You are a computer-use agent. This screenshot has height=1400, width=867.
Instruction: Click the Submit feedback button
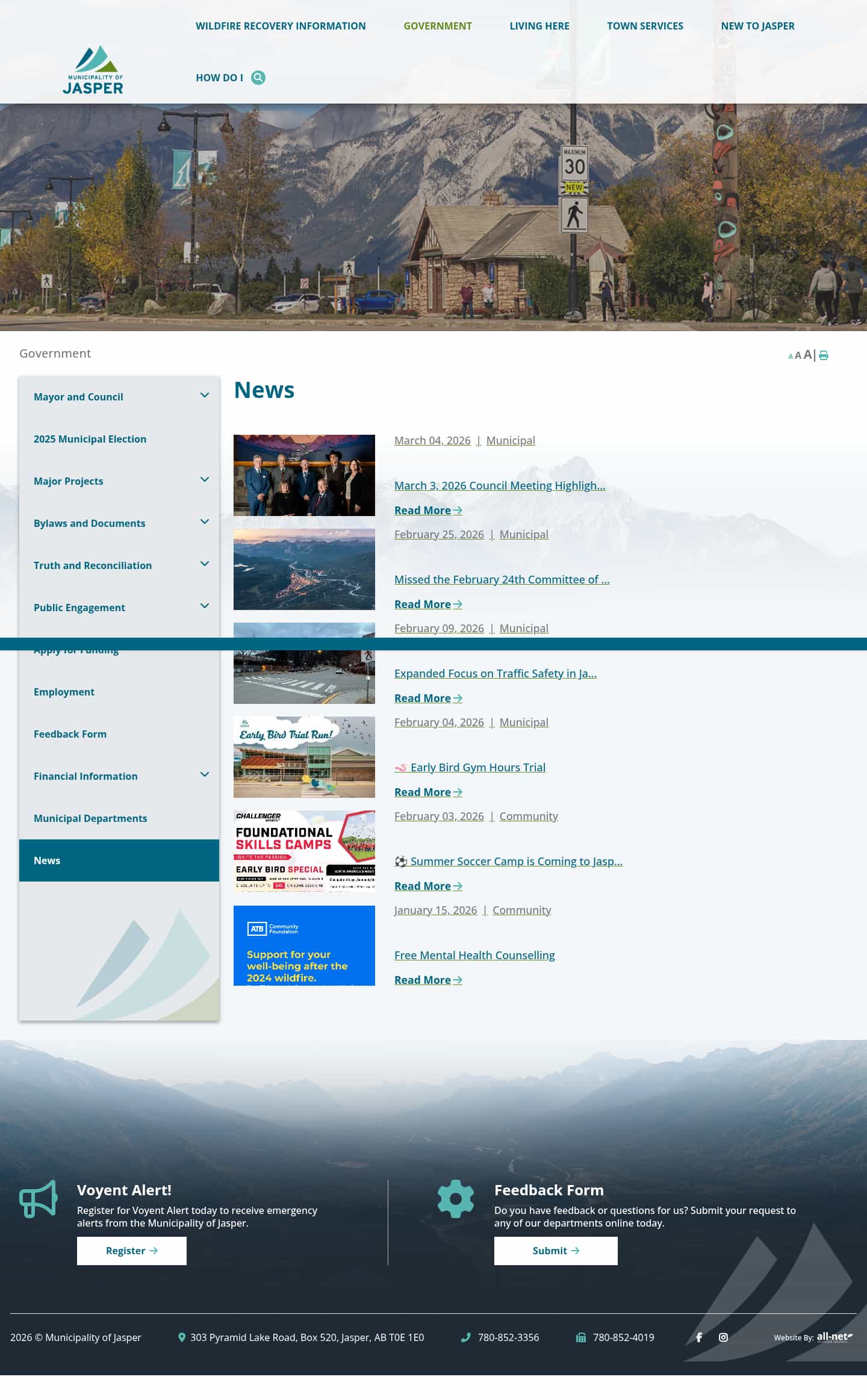(x=556, y=1251)
